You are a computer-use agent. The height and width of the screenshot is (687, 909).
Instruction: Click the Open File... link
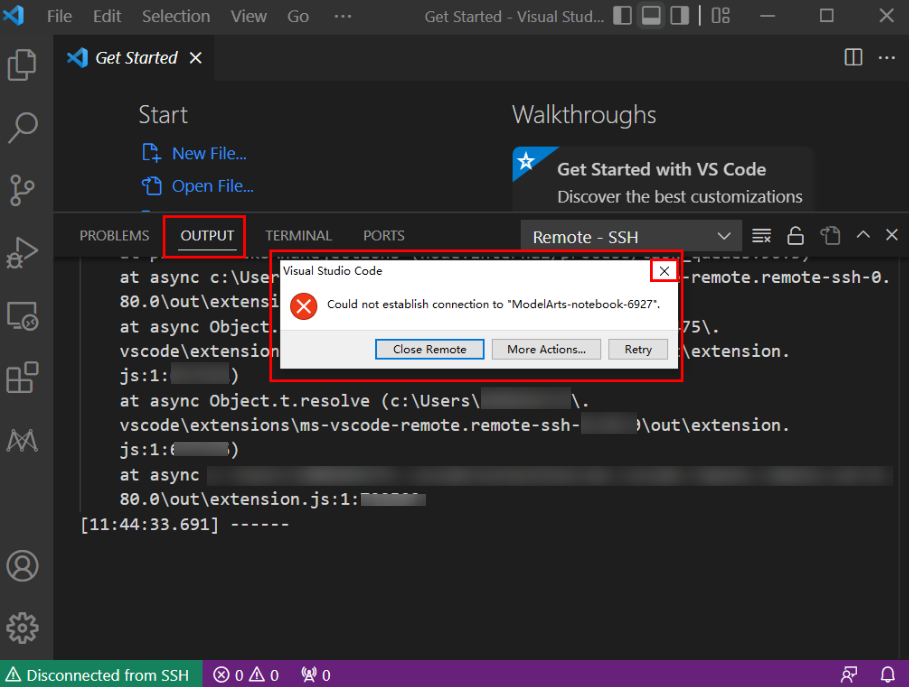click(x=212, y=186)
